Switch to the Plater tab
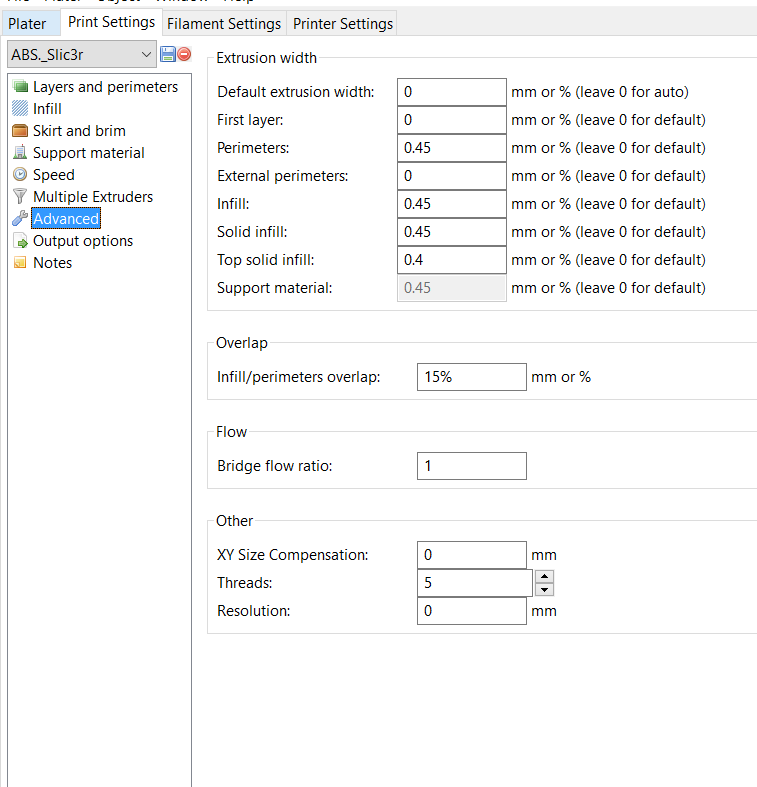The height and width of the screenshot is (787, 757). 27,23
